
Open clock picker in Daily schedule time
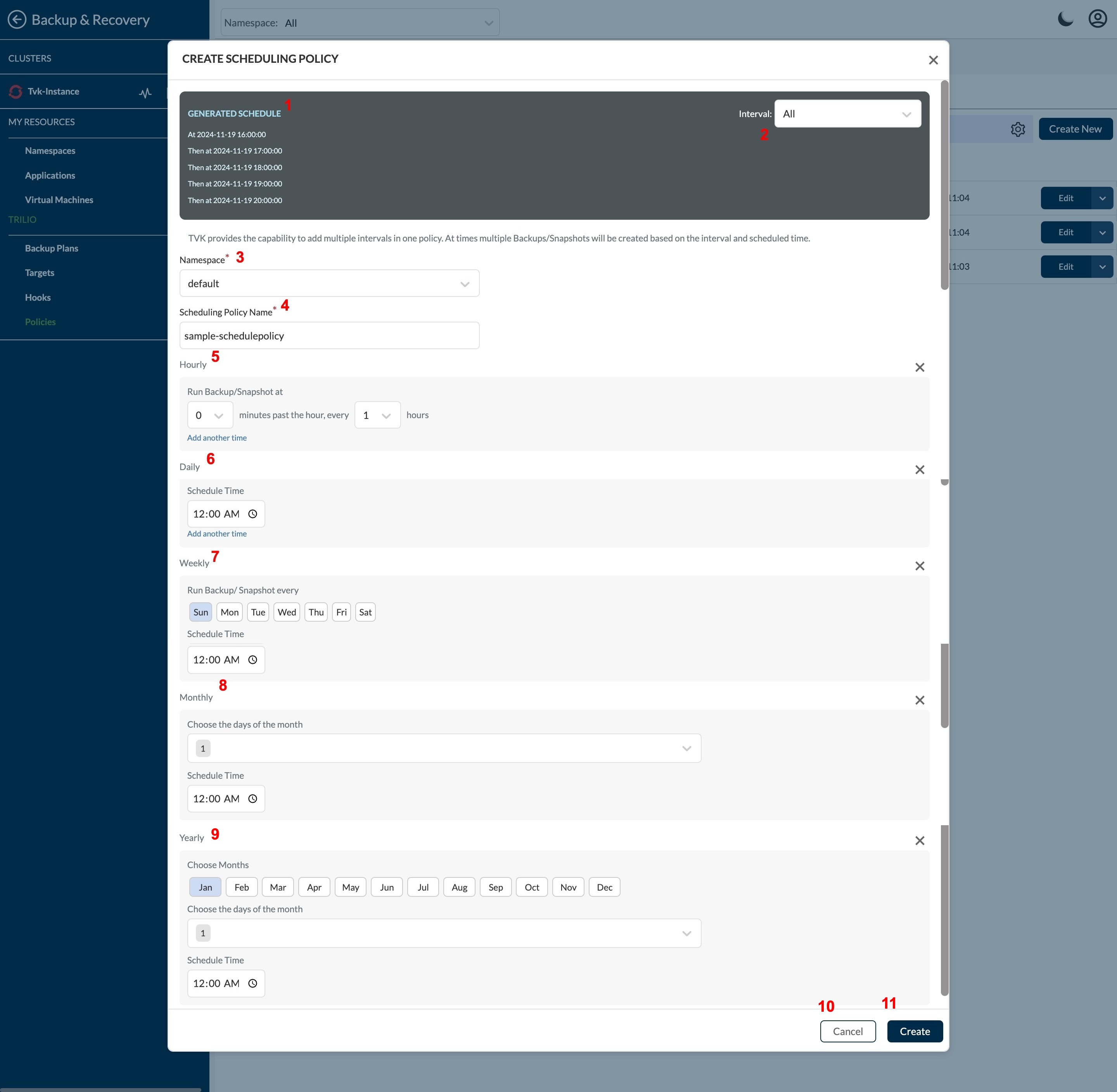252,514
